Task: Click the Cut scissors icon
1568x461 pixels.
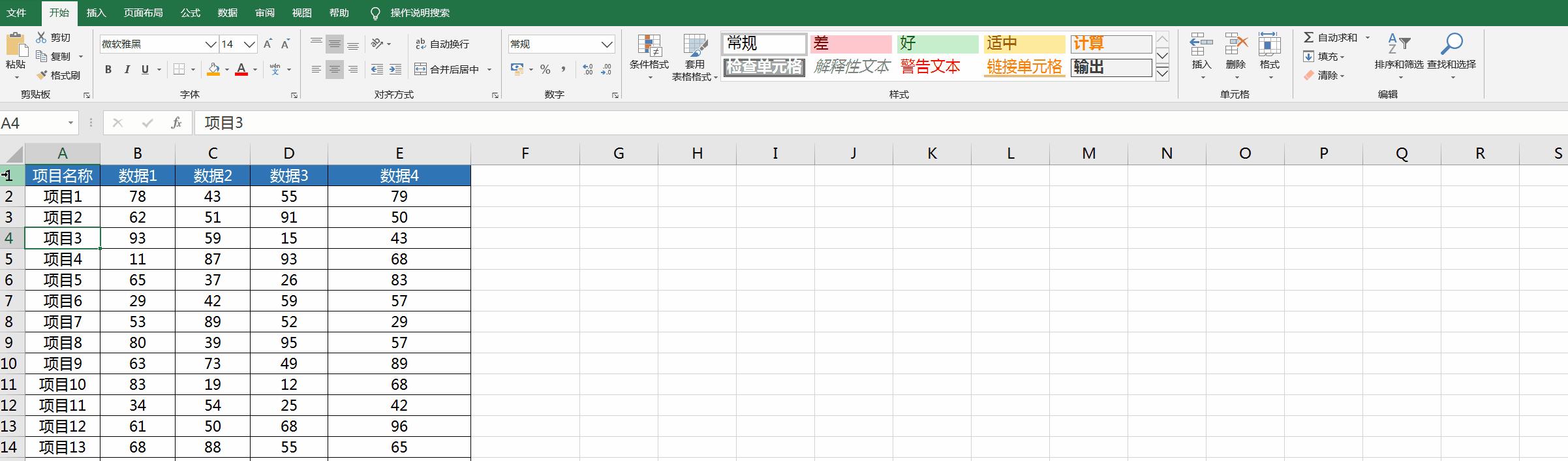Action: 41,37
